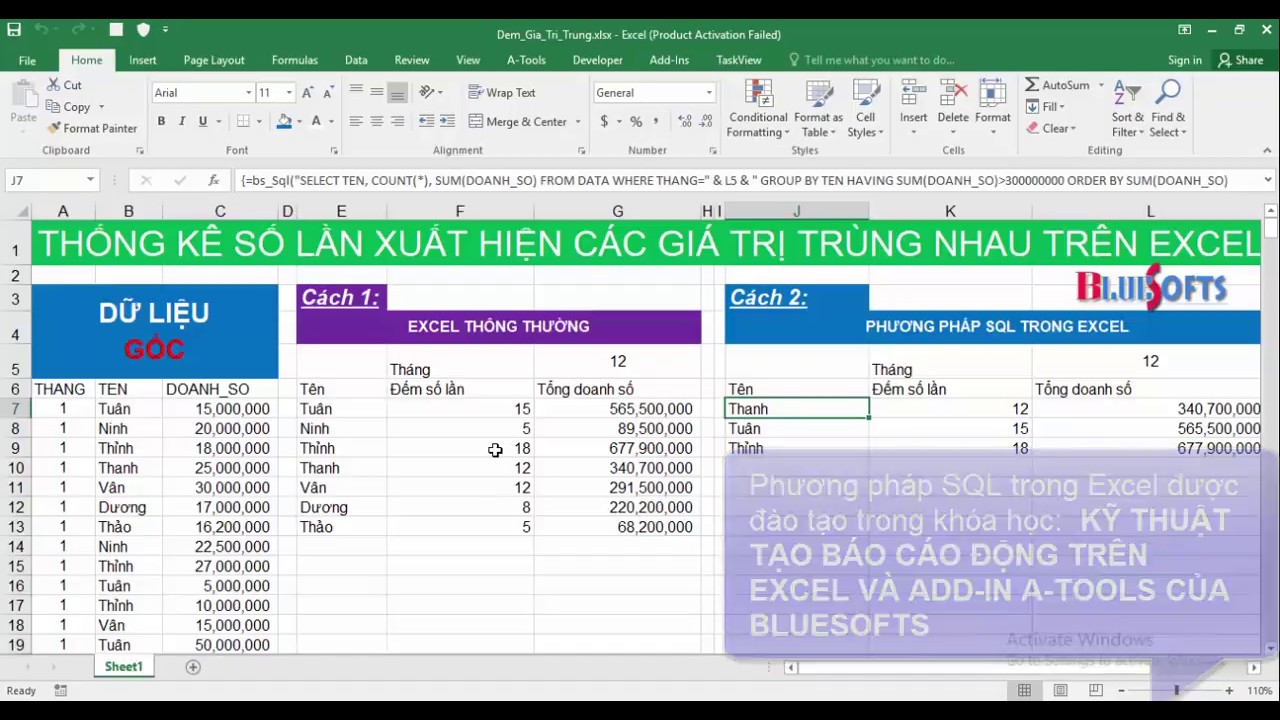Open Font dialog launcher

point(334,151)
